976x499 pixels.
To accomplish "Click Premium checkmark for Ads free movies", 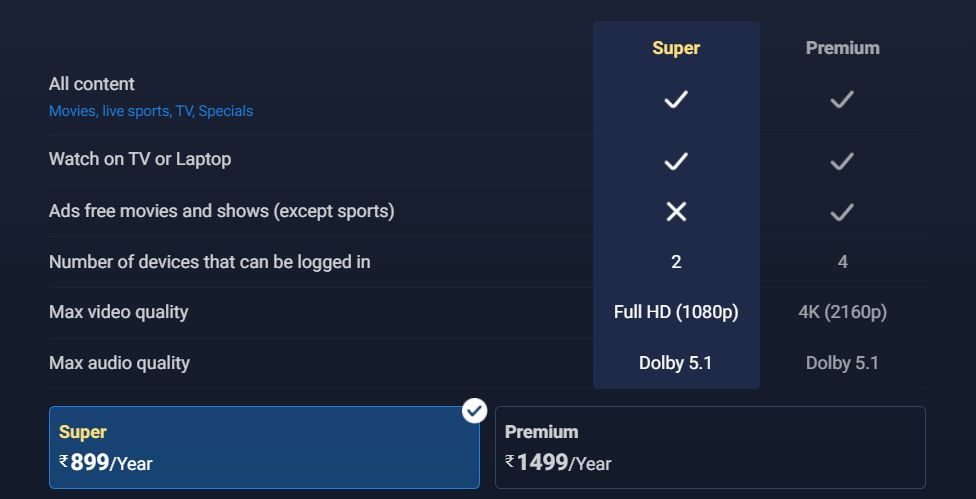I will pos(842,212).
